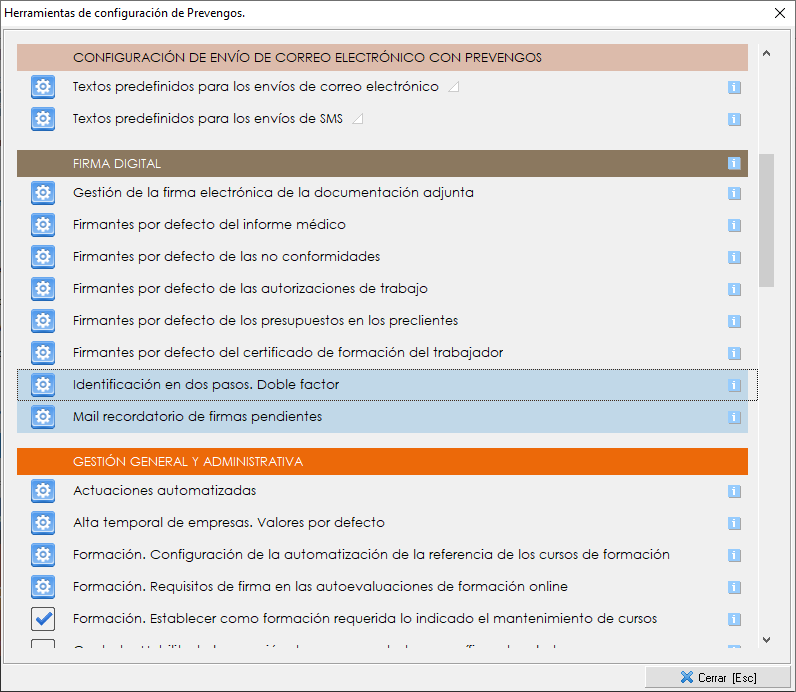Open Firmantes por defecto de las no conformidades
The width and height of the screenshot is (796, 692).
pos(226,257)
